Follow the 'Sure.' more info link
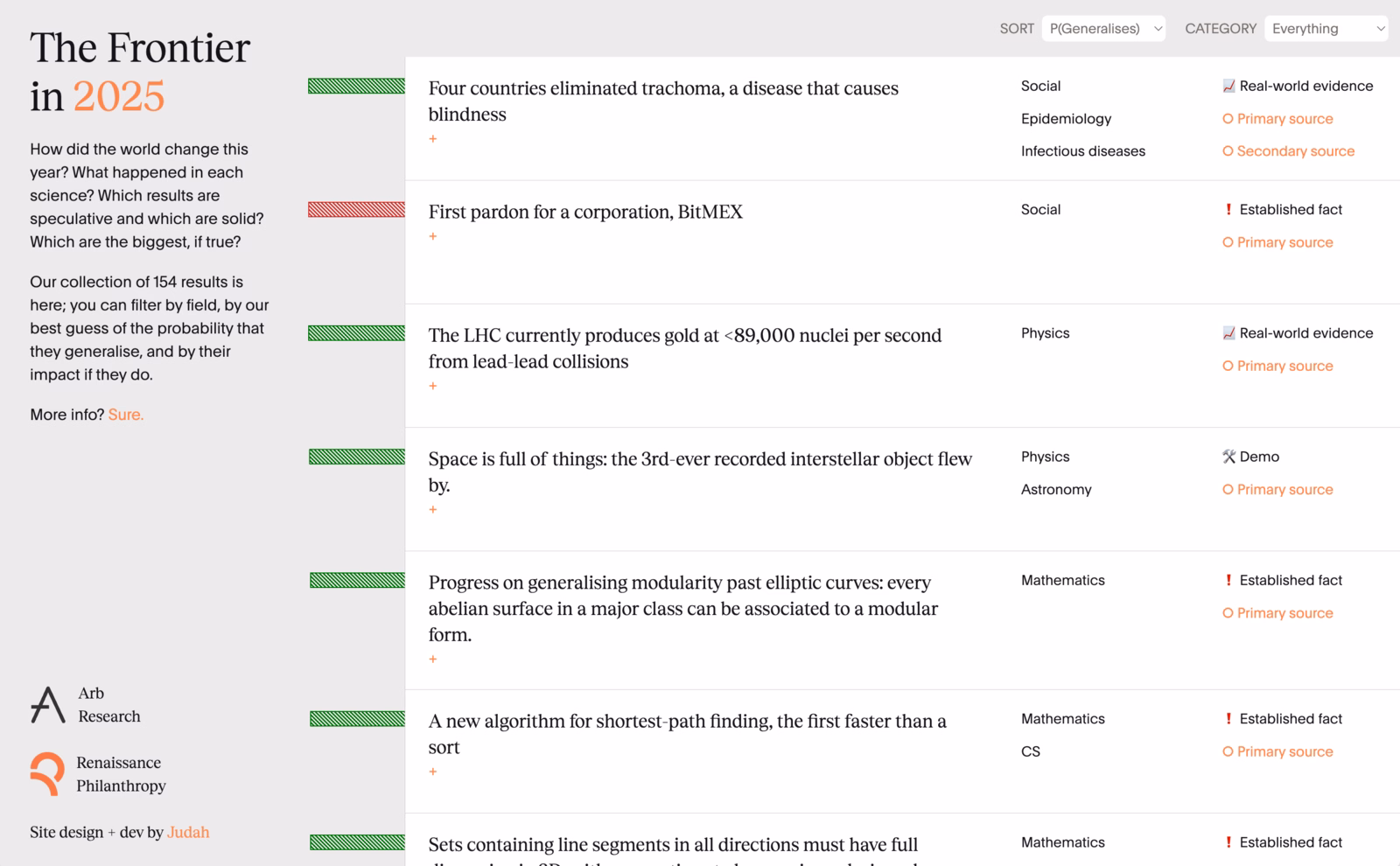The height and width of the screenshot is (866, 1400). coord(126,415)
